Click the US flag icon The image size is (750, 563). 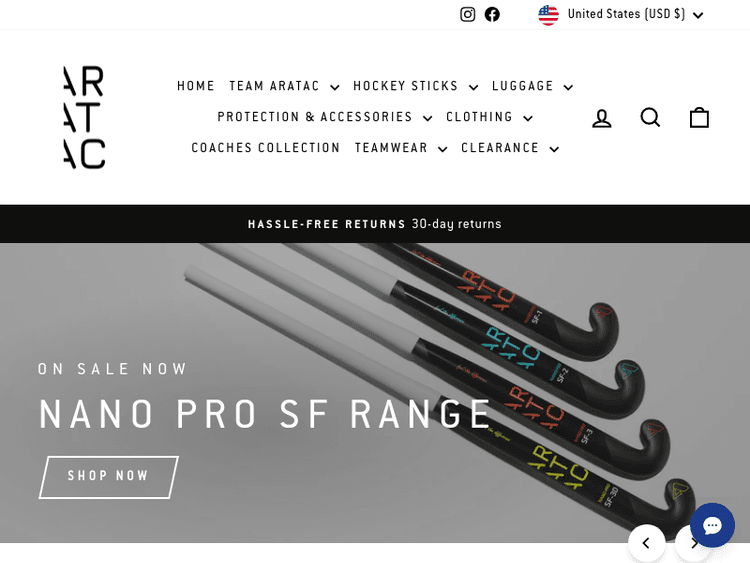coord(548,15)
